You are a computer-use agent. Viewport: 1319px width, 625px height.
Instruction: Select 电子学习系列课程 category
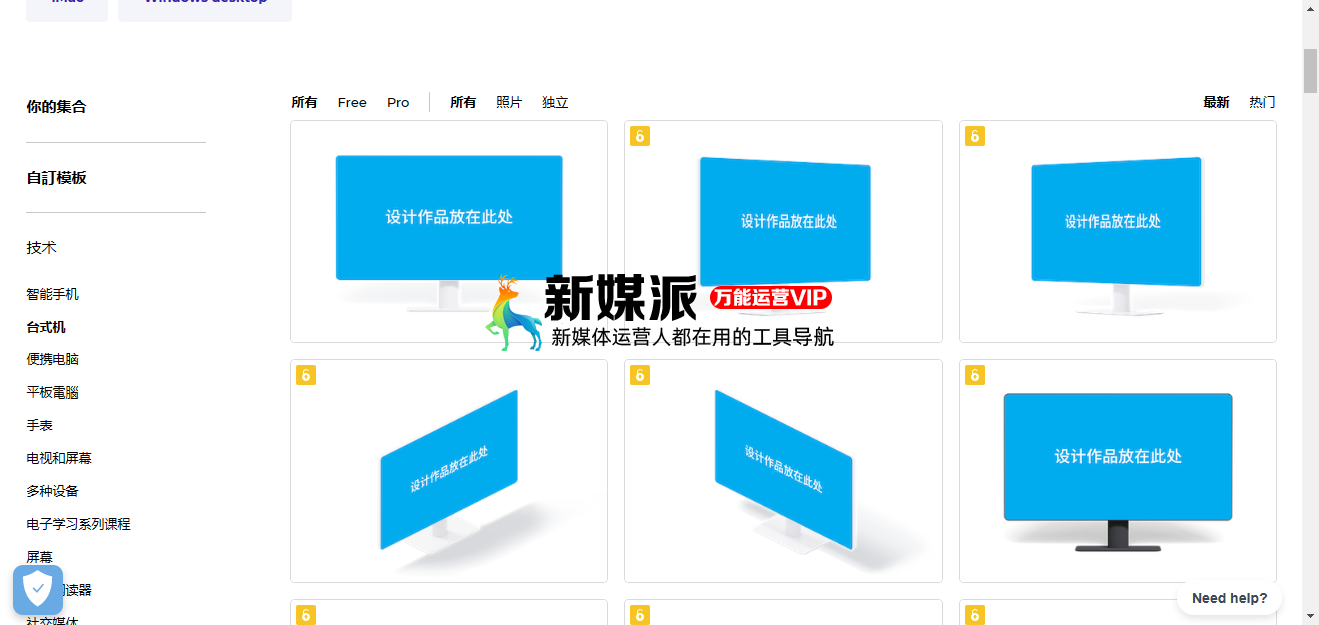78,524
